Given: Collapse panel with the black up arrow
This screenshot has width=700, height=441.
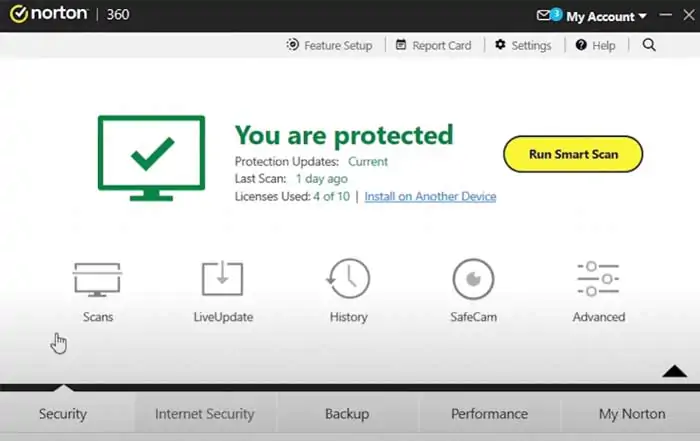Looking at the screenshot, I should click(x=674, y=371).
